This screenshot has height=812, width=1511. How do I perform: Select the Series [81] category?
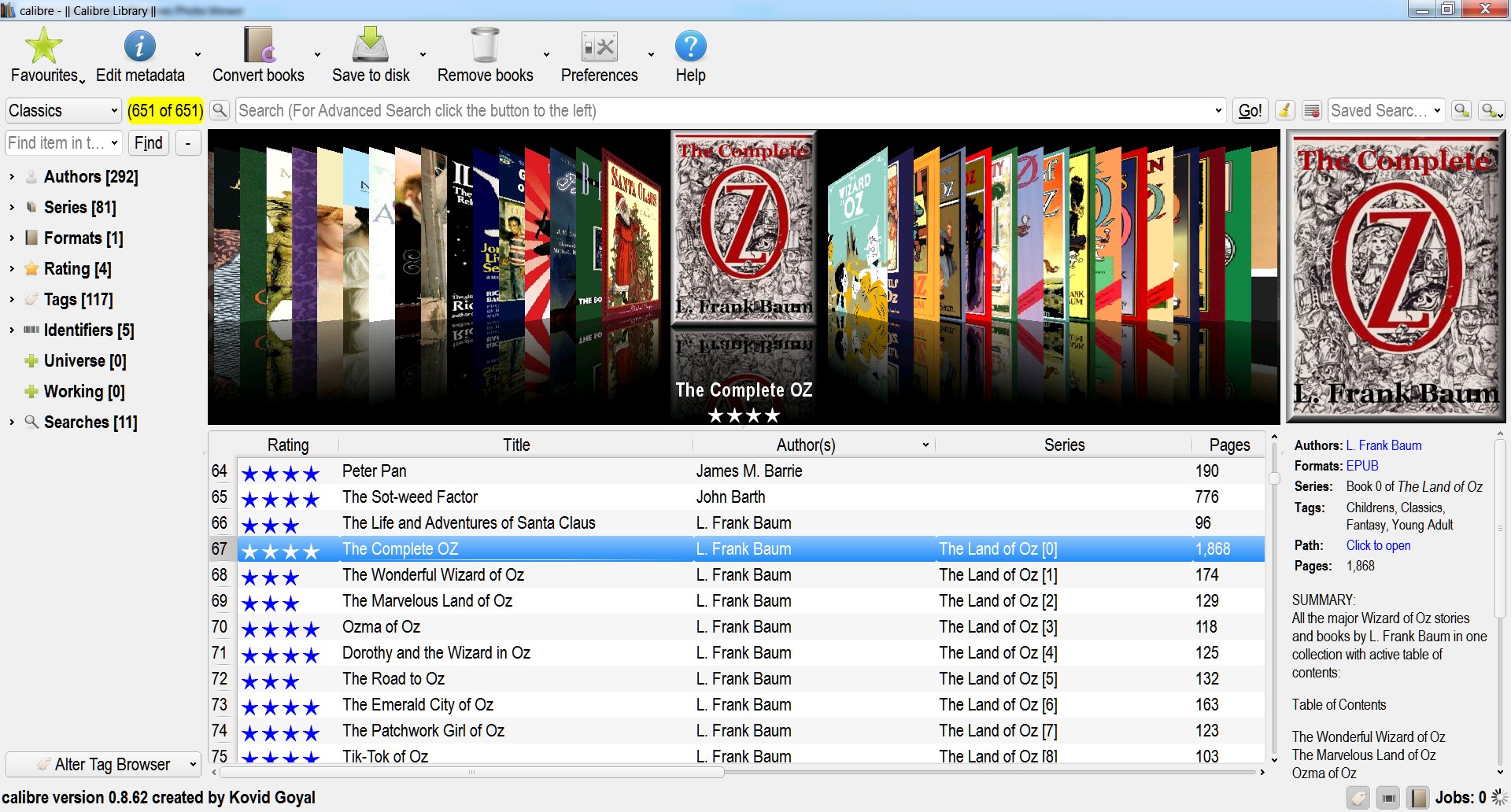(79, 207)
